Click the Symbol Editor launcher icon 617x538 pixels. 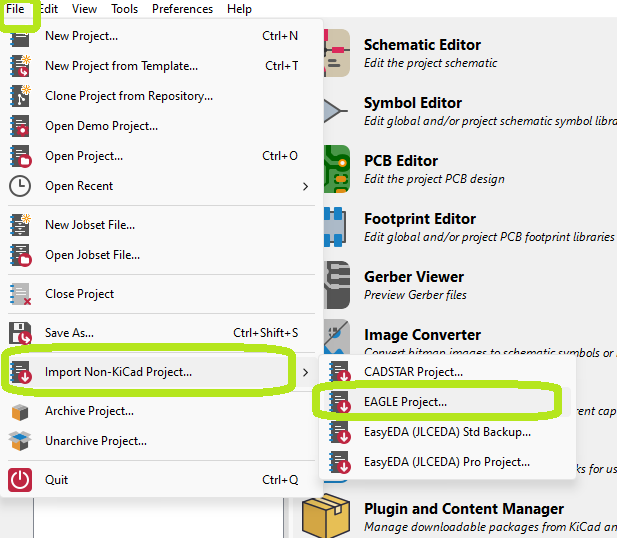(x=335, y=111)
